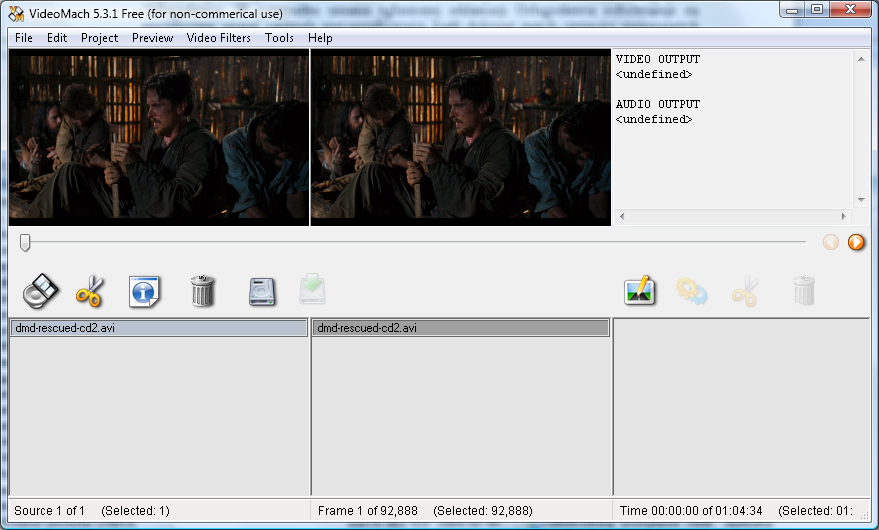Viewport: 879px width, 530px height.
Task: Click the orange next frame arrow
Action: 855,242
